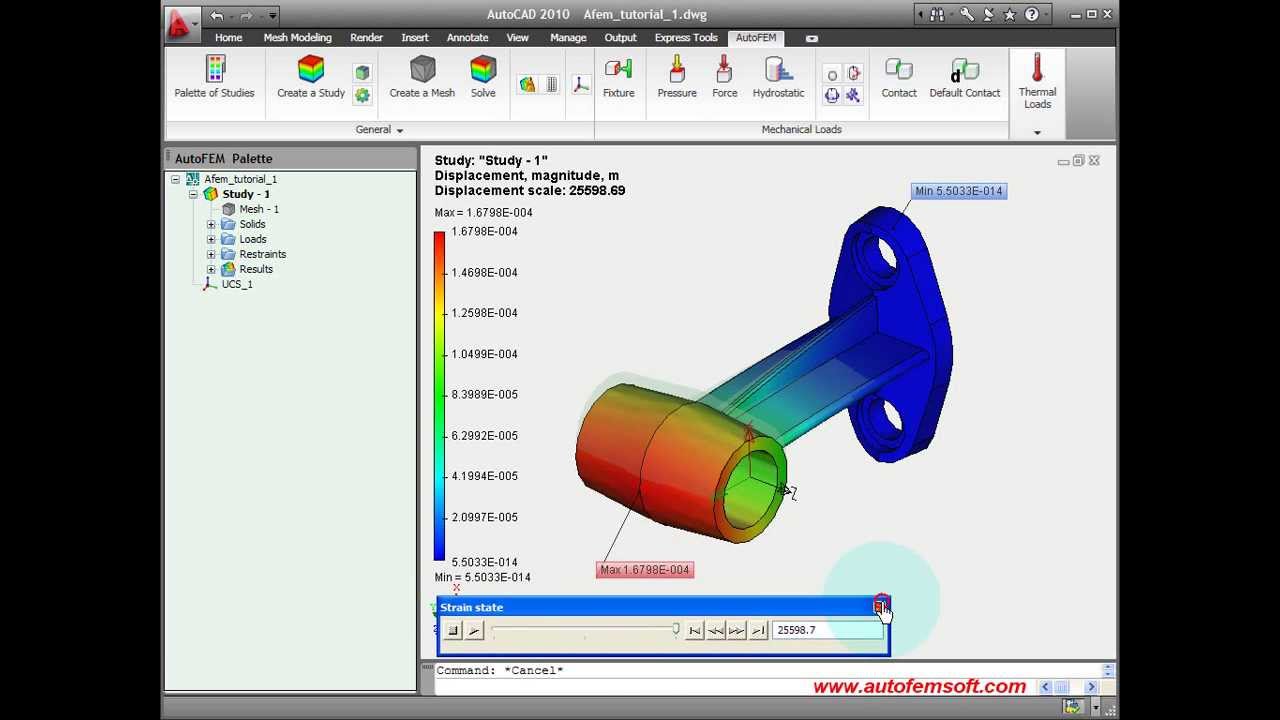Screen dimensions: 1280x720
Task: Collapse the Afem_tutorial_1 tree node
Action: coord(176,180)
